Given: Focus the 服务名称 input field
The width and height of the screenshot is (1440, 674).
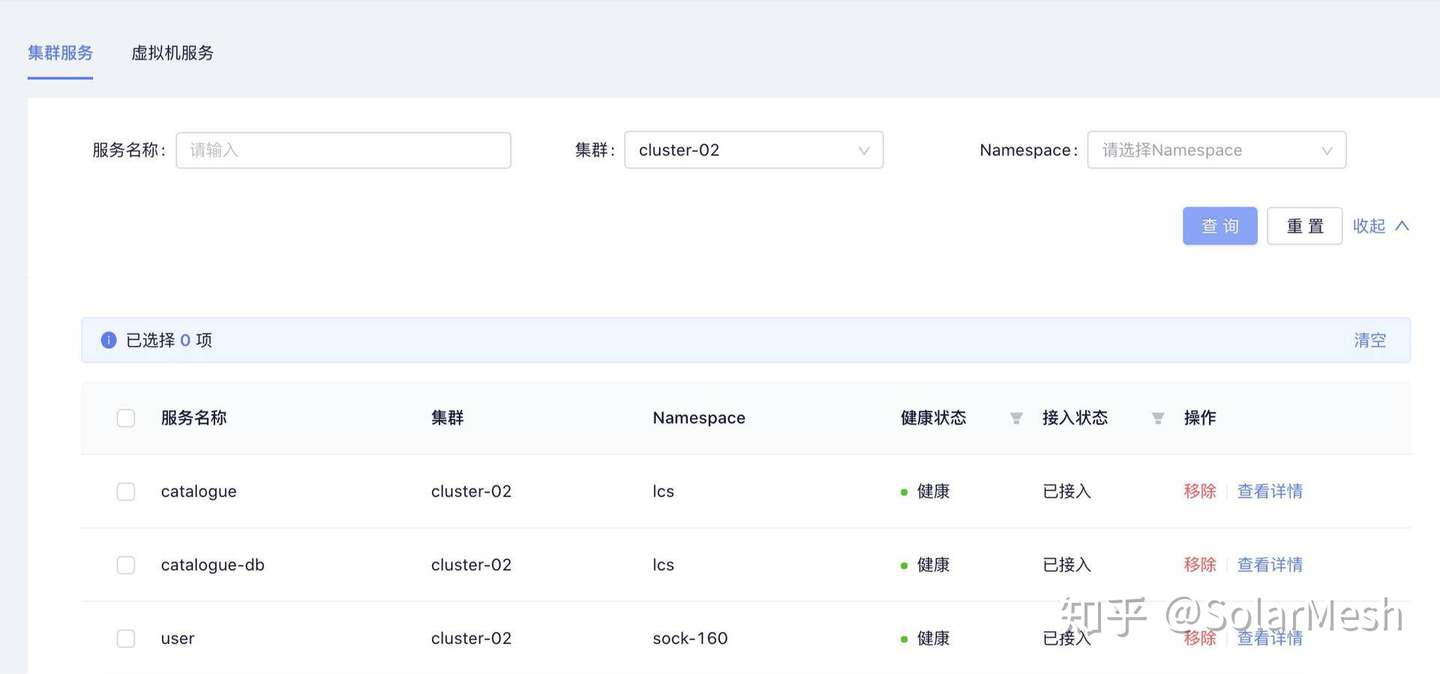Looking at the screenshot, I should tap(343, 150).
